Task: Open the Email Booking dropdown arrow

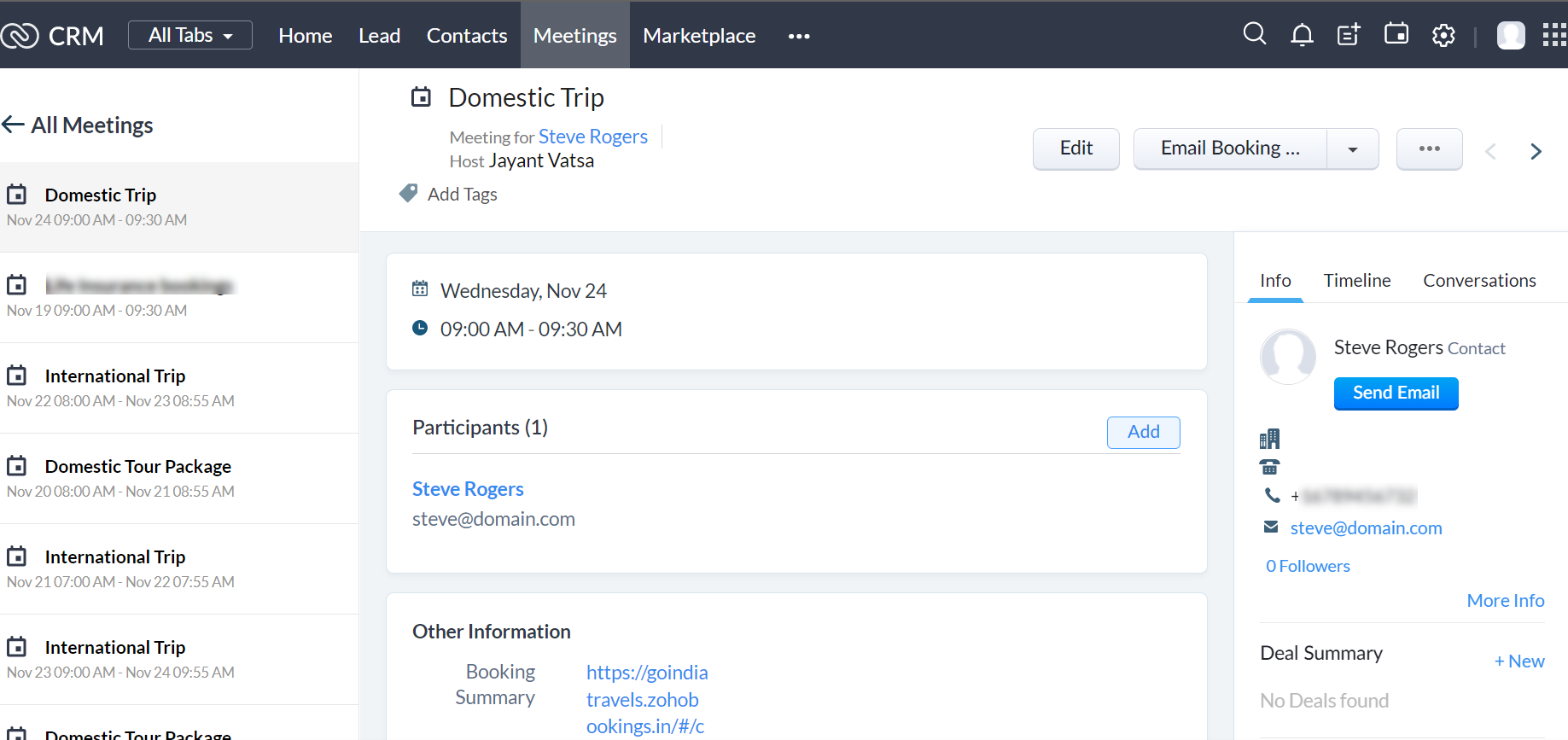Action: pyautogui.click(x=1352, y=149)
